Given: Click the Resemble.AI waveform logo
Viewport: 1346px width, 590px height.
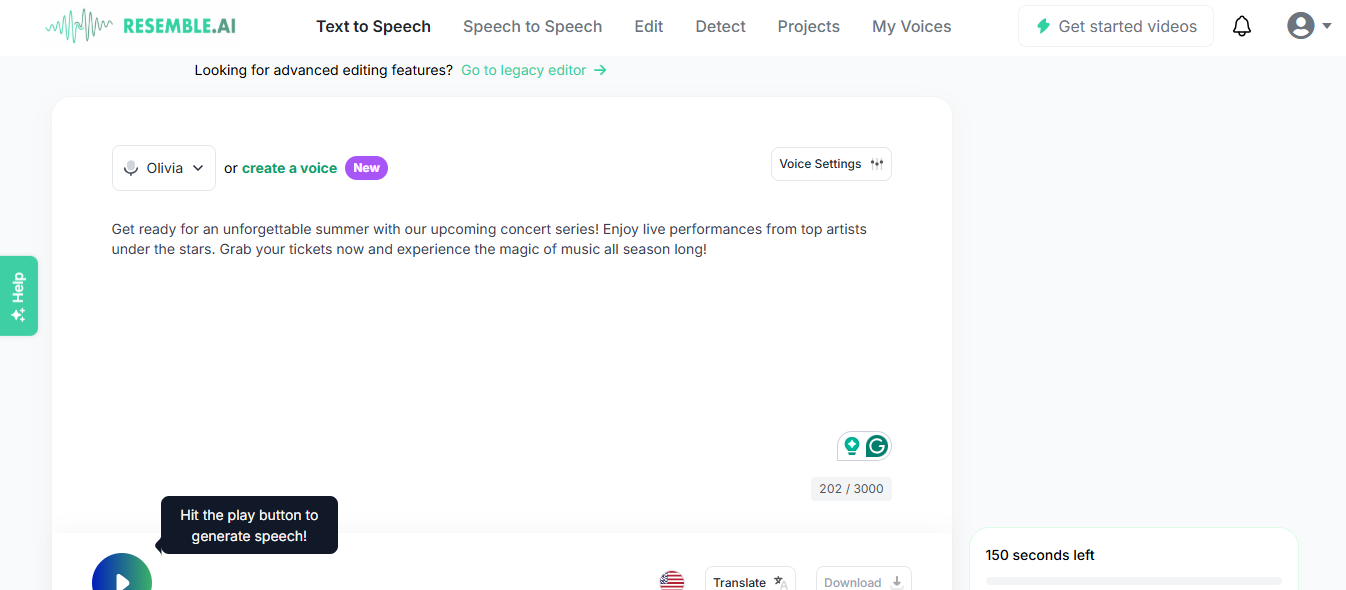Looking at the screenshot, I should (x=79, y=26).
